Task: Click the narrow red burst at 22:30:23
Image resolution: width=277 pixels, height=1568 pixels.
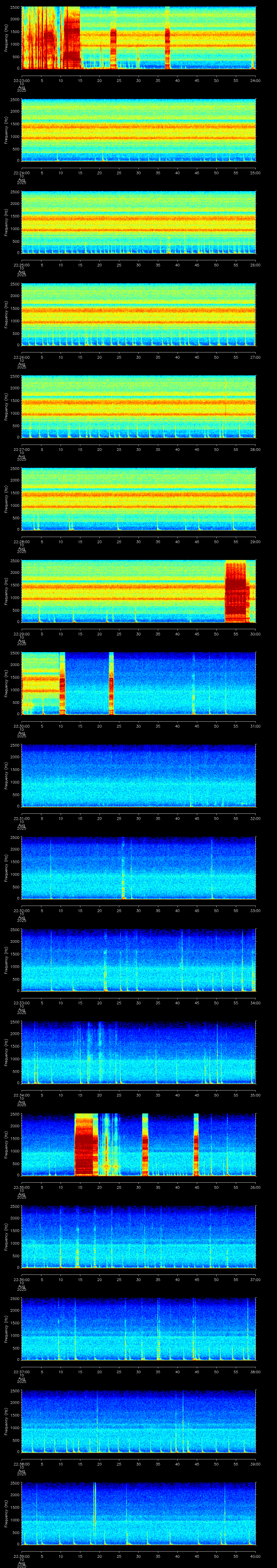Action: coord(111,683)
